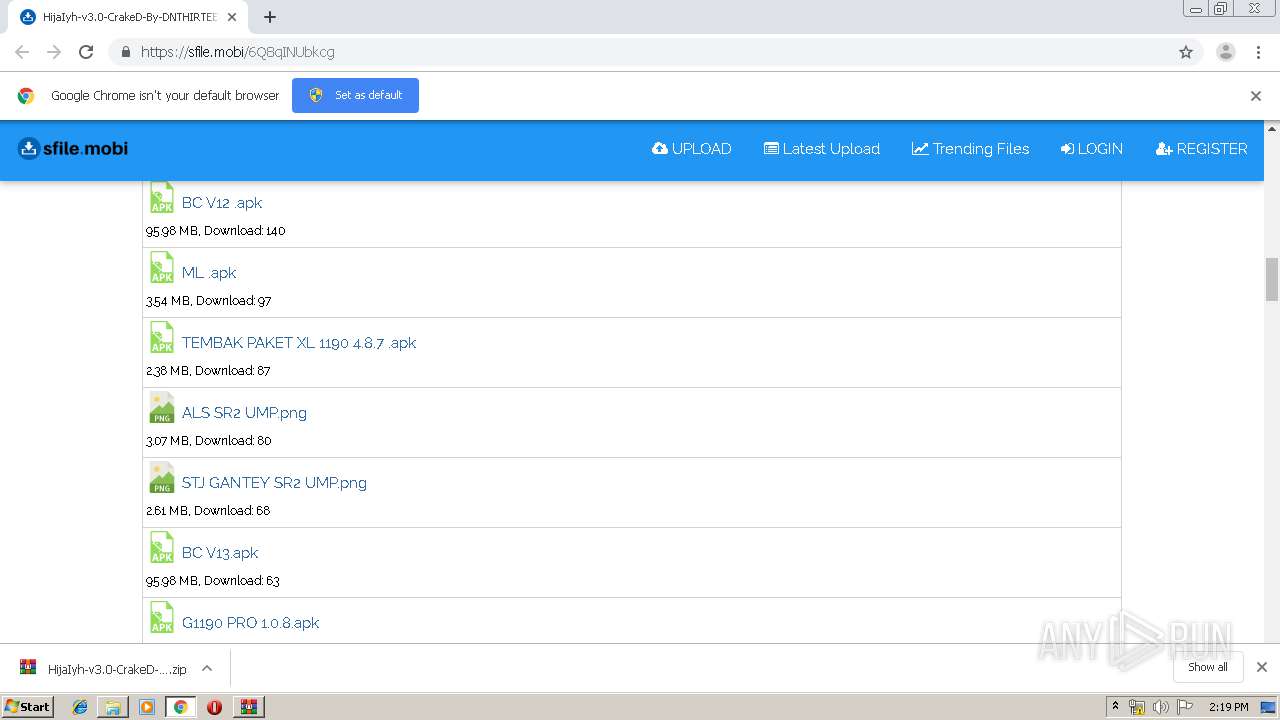Open the UPLOAD page
Image resolution: width=1280 pixels, height=720 pixels.
click(x=692, y=149)
